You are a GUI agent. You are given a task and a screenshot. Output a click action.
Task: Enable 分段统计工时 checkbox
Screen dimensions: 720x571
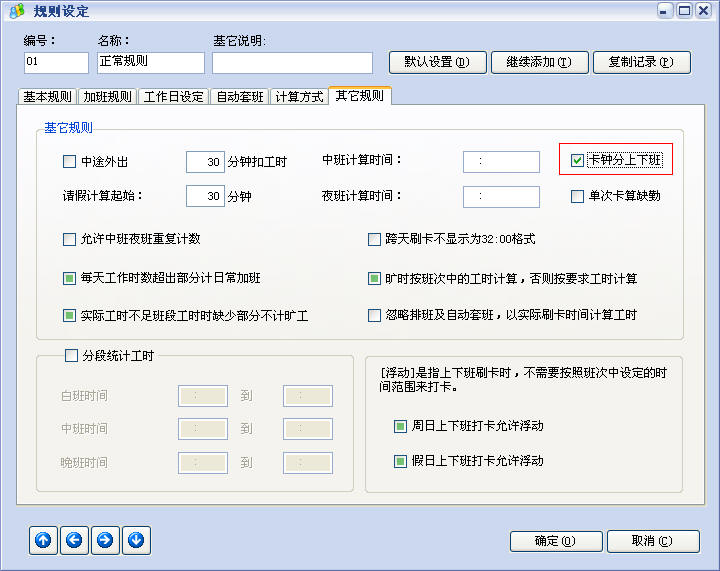pos(70,355)
